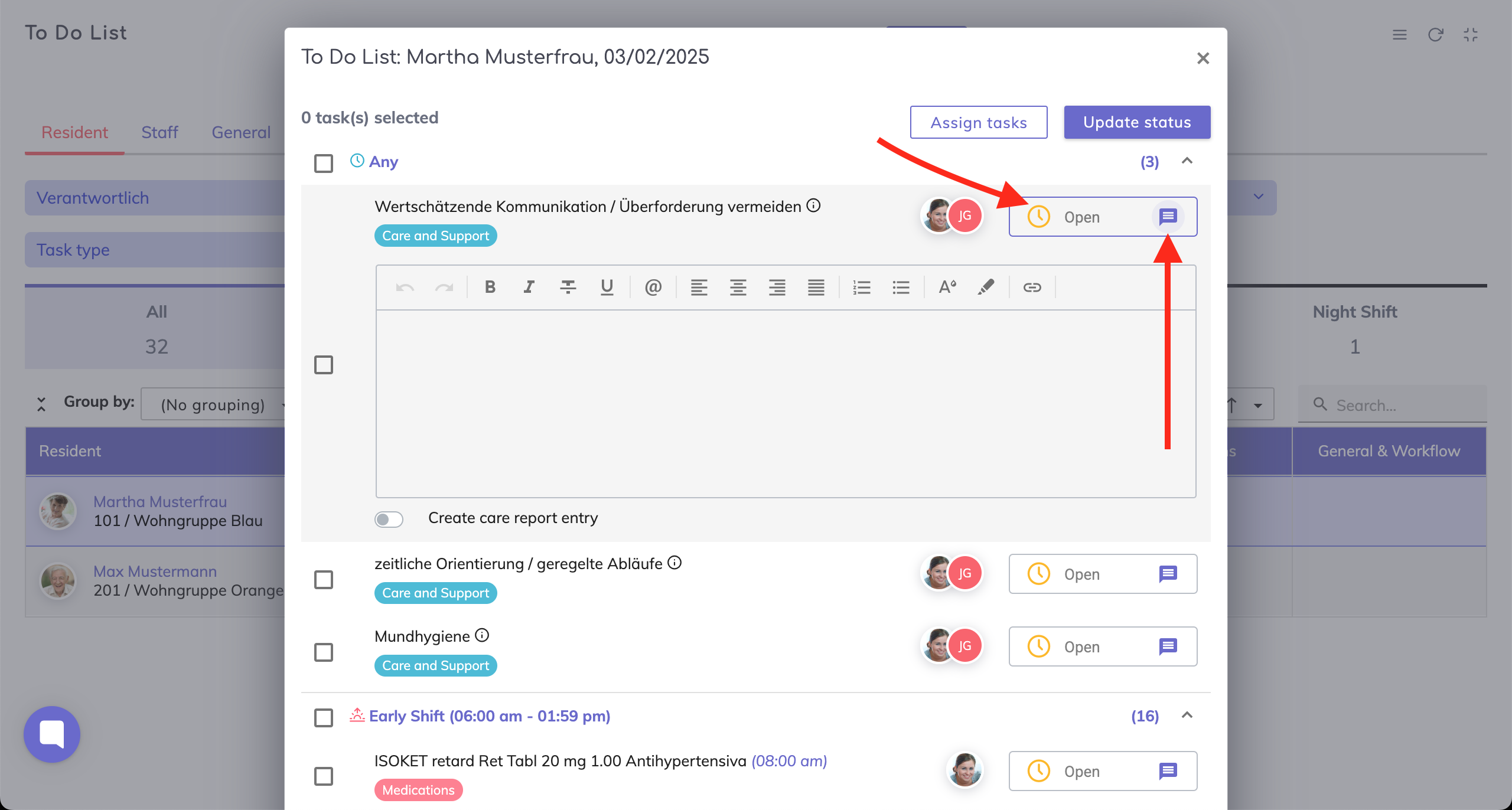Center align text in the editor
1512x810 pixels.
point(738,288)
